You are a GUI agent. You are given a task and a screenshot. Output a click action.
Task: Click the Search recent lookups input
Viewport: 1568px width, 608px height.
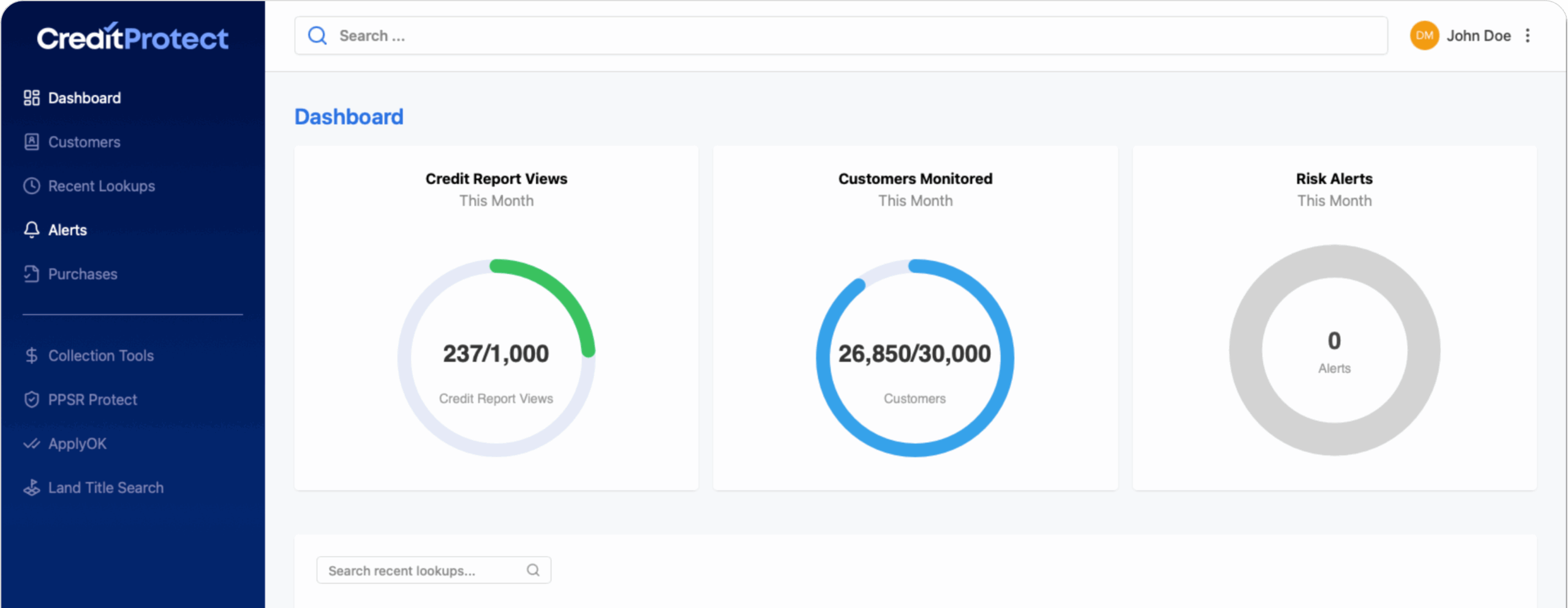tap(423, 571)
